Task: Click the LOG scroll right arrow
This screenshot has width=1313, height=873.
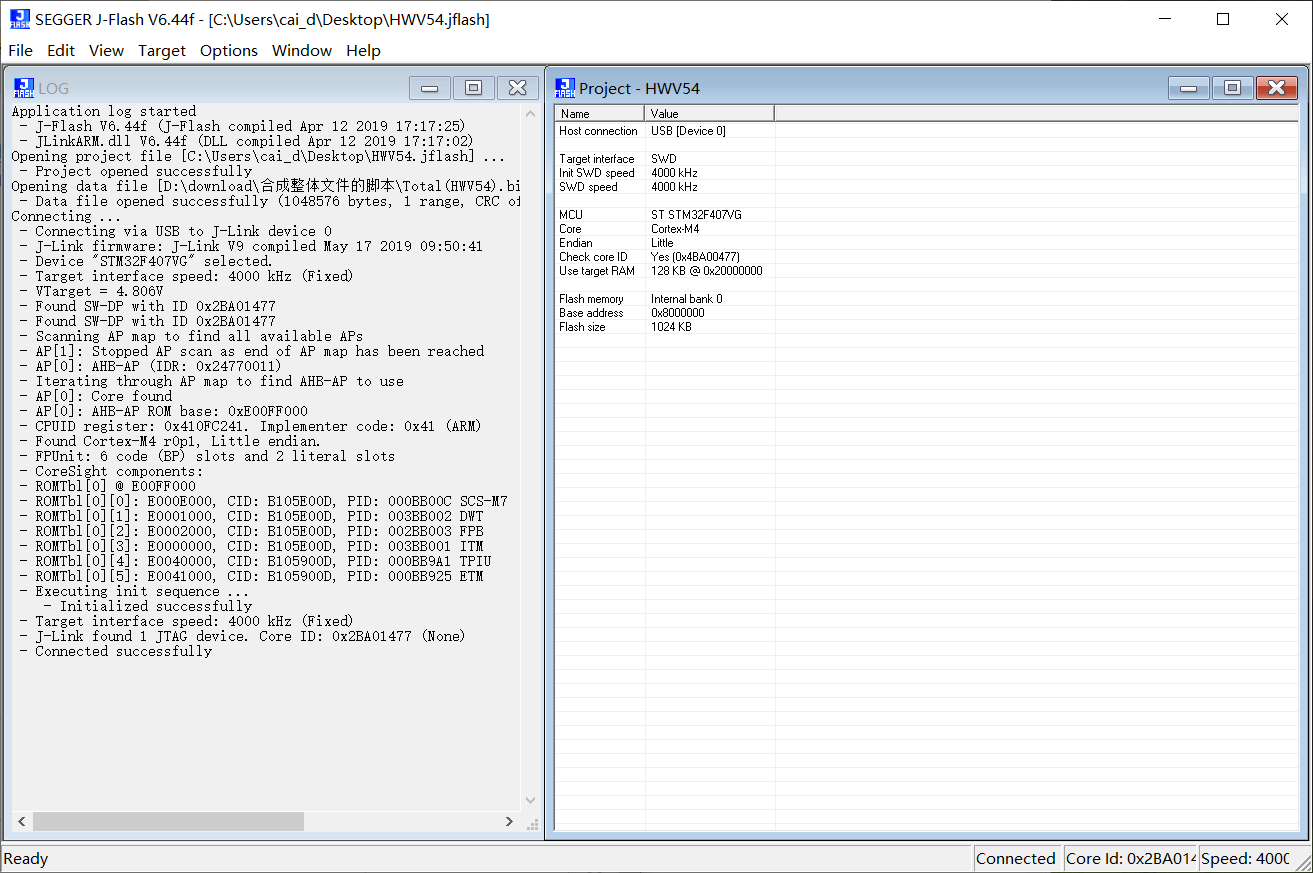Action: point(509,821)
